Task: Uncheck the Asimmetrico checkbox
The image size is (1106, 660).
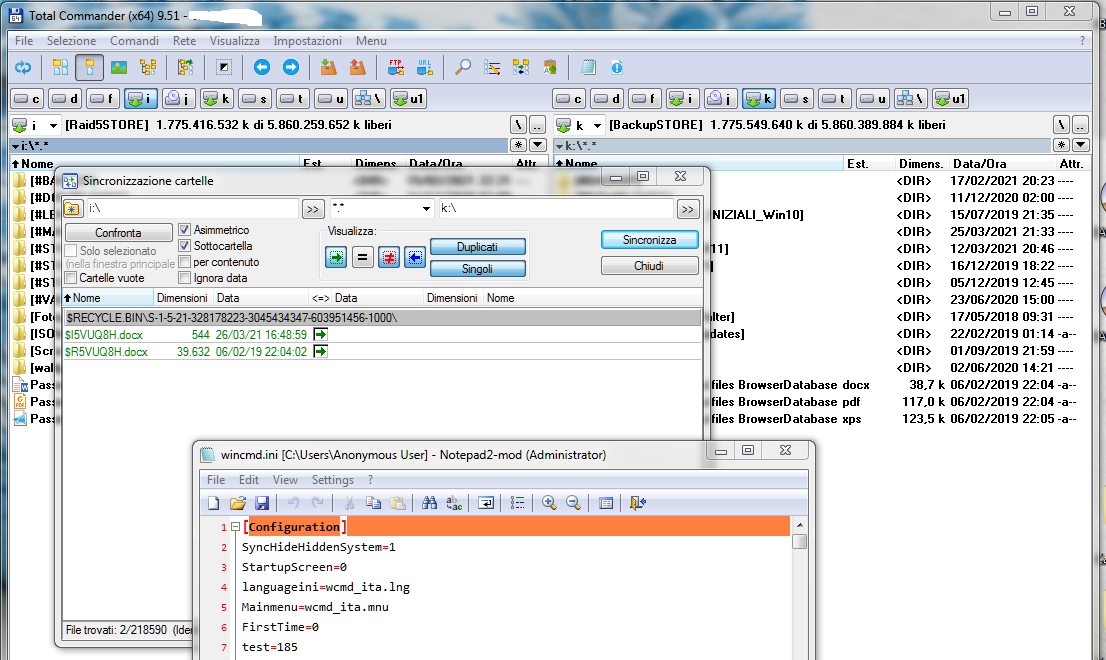Action: tap(185, 230)
